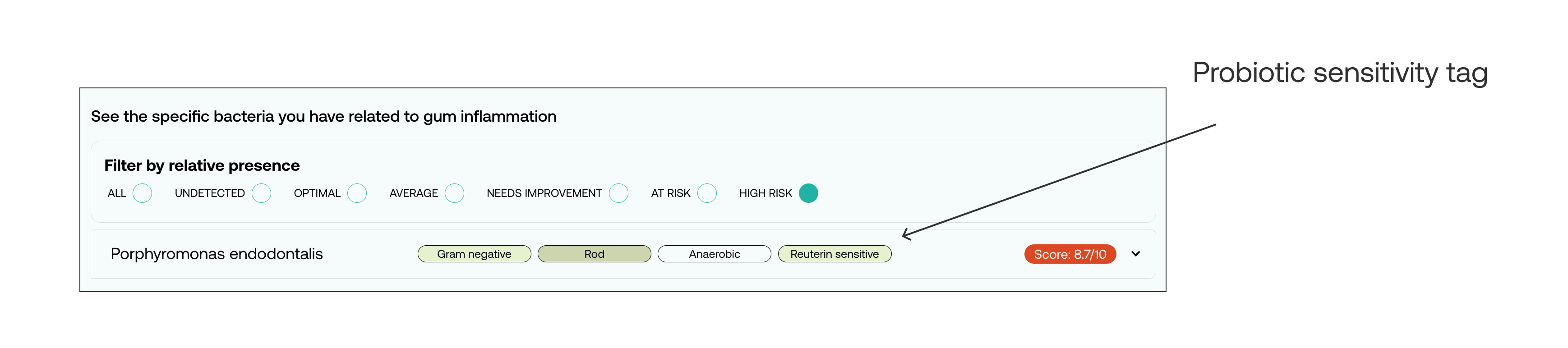This screenshot has height=348, width=1568.
Task: Select the ALL filter radio button
Action: tap(142, 193)
